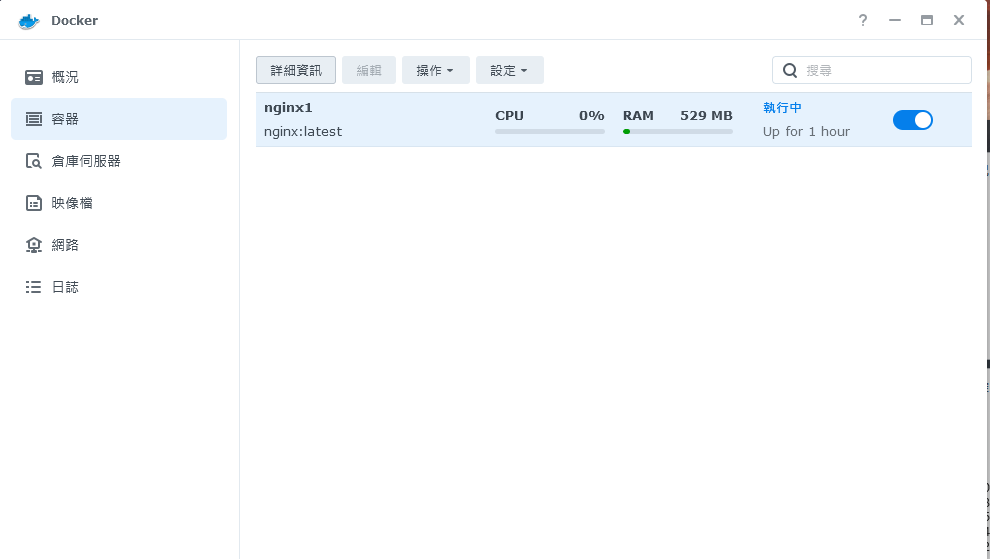Click the CPU usage bar of nginx1
The width and height of the screenshot is (990, 559).
point(550,131)
